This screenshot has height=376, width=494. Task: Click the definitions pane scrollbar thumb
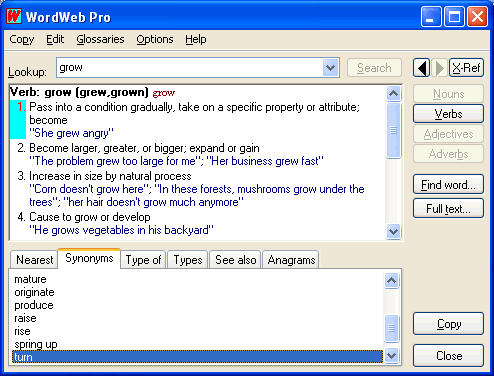point(394,130)
